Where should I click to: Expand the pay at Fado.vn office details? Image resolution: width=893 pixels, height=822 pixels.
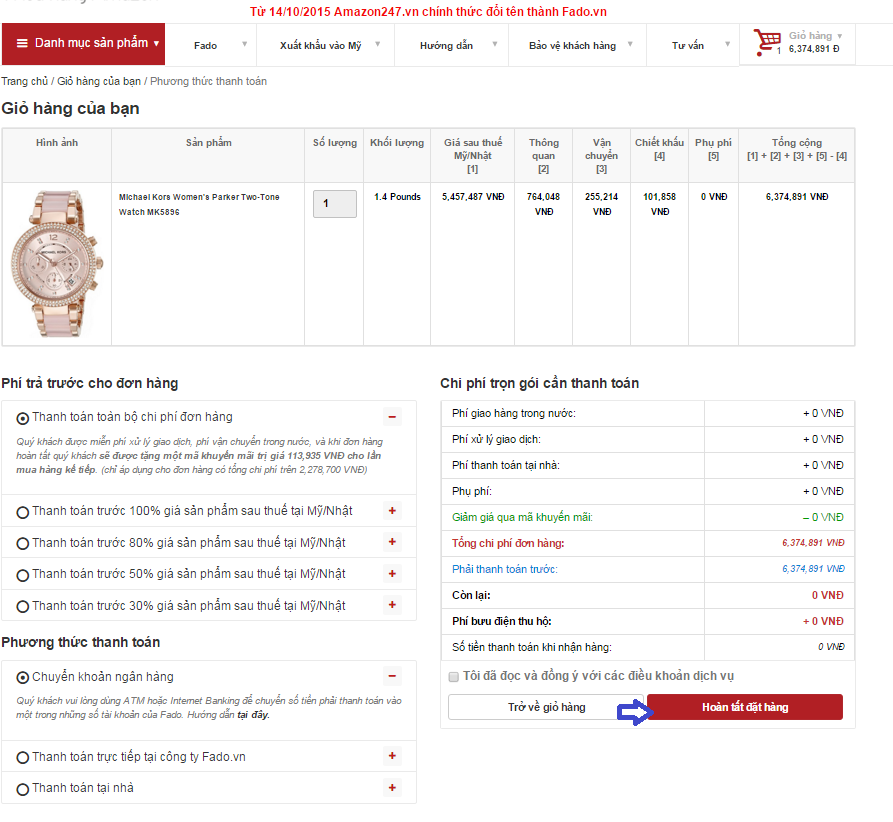coord(392,756)
